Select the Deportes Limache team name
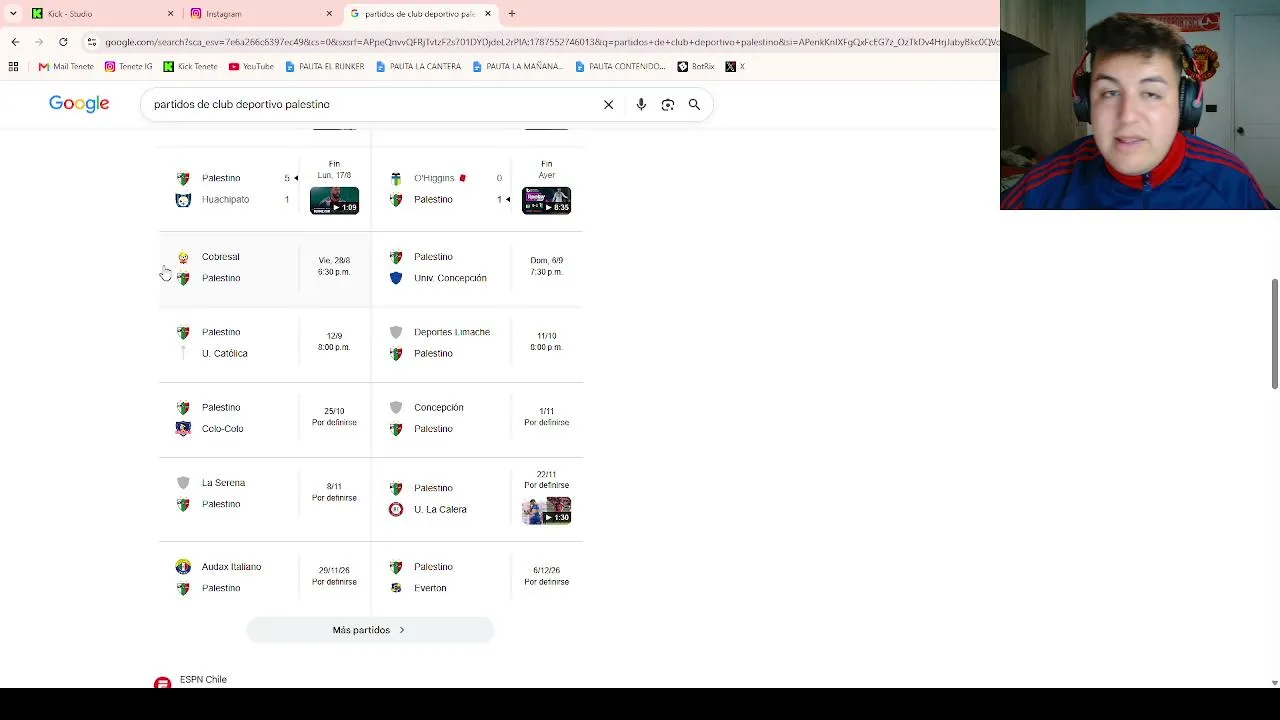Image resolution: width=1280 pixels, height=720 pixels. point(452,332)
